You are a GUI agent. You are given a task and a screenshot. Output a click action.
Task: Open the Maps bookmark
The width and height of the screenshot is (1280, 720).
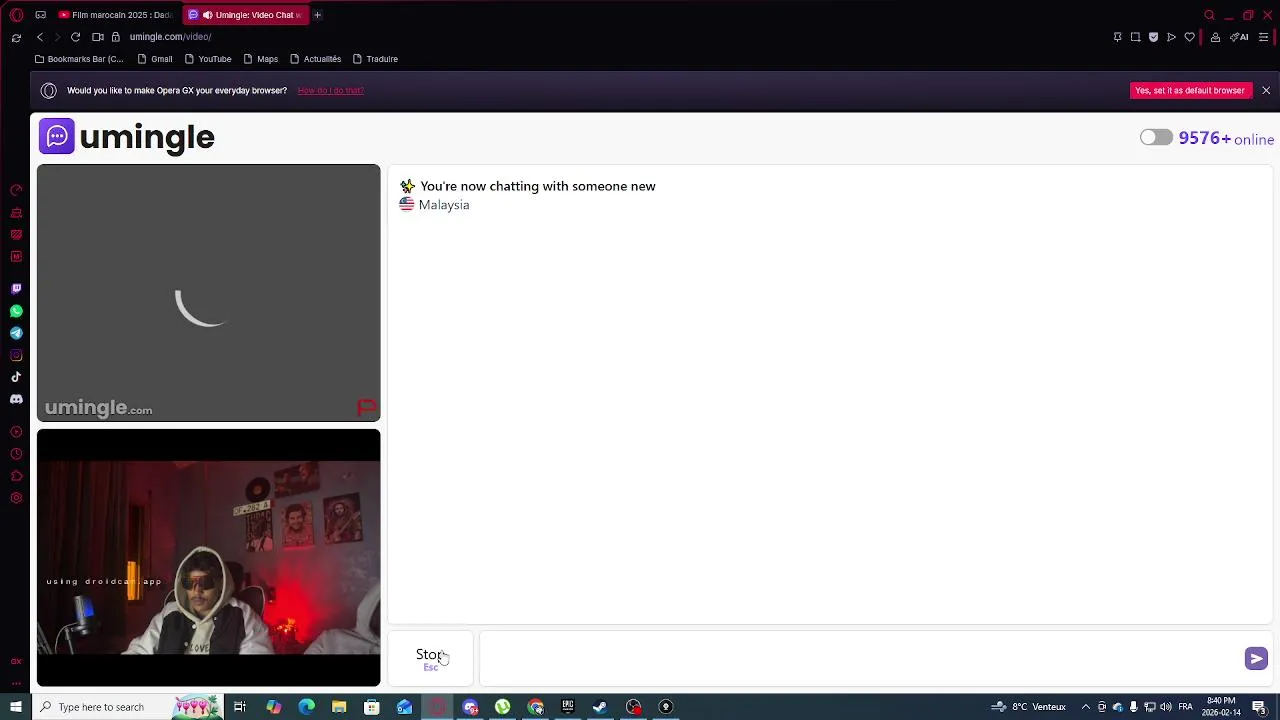(260, 59)
